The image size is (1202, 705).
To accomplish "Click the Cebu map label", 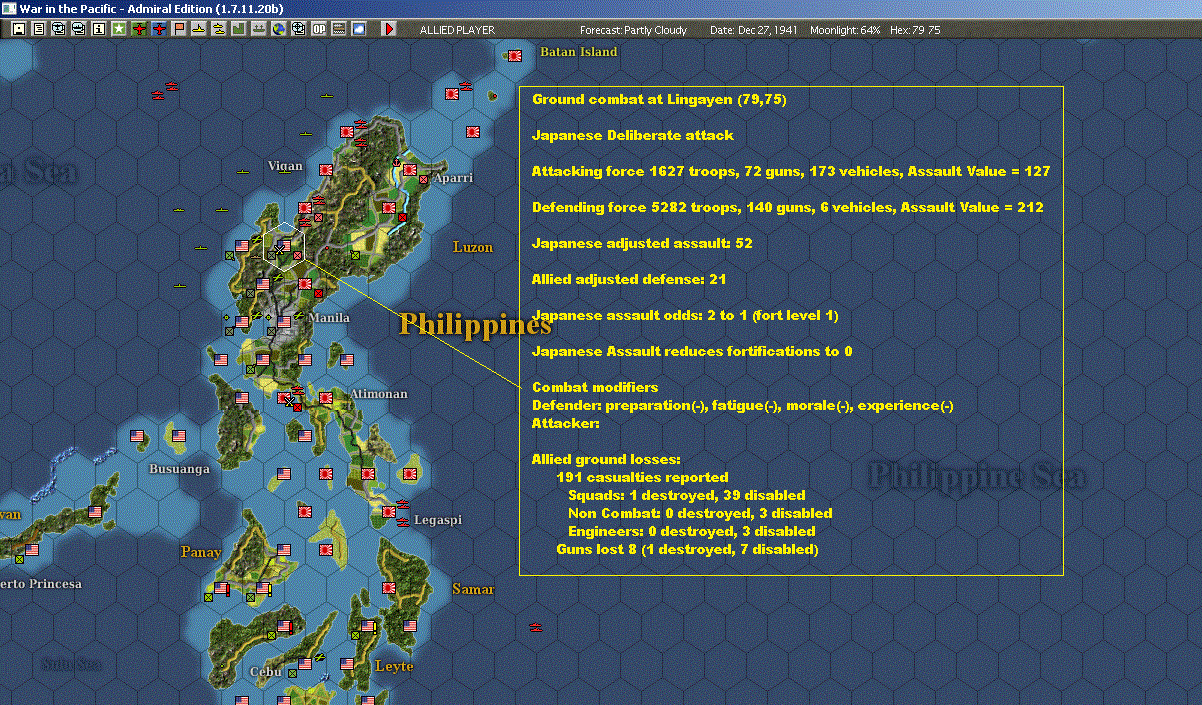I will (265, 672).
